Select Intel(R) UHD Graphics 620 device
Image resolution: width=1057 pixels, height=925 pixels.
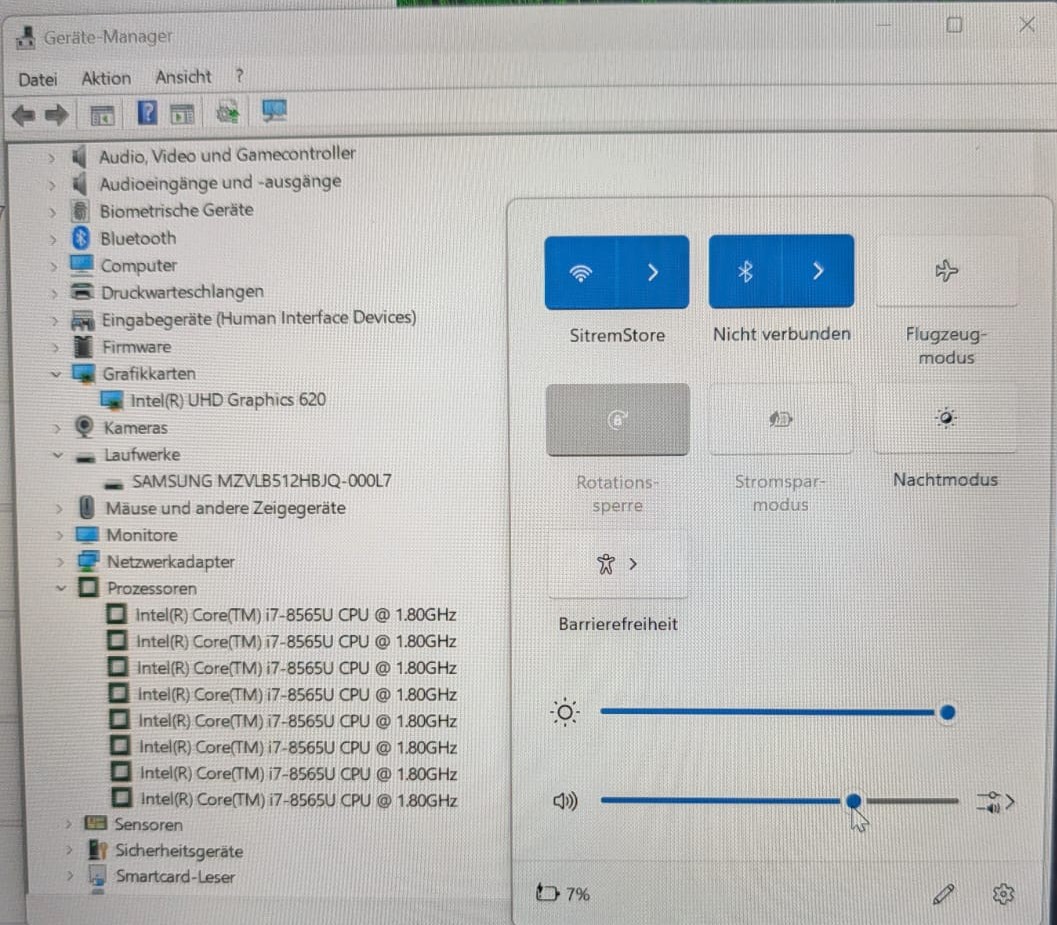point(228,400)
